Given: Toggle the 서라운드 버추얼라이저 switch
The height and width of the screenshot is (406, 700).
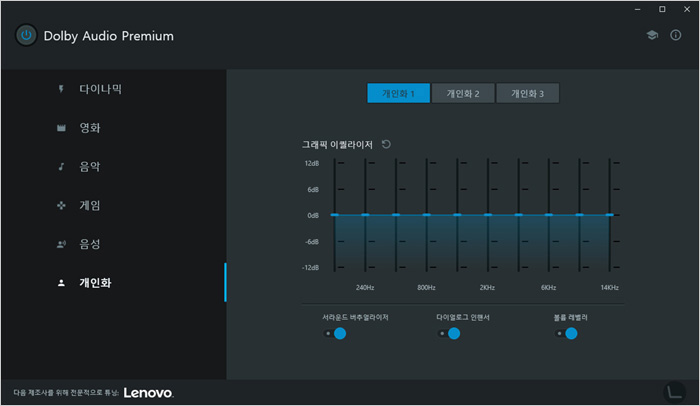Looking at the screenshot, I should [335, 333].
